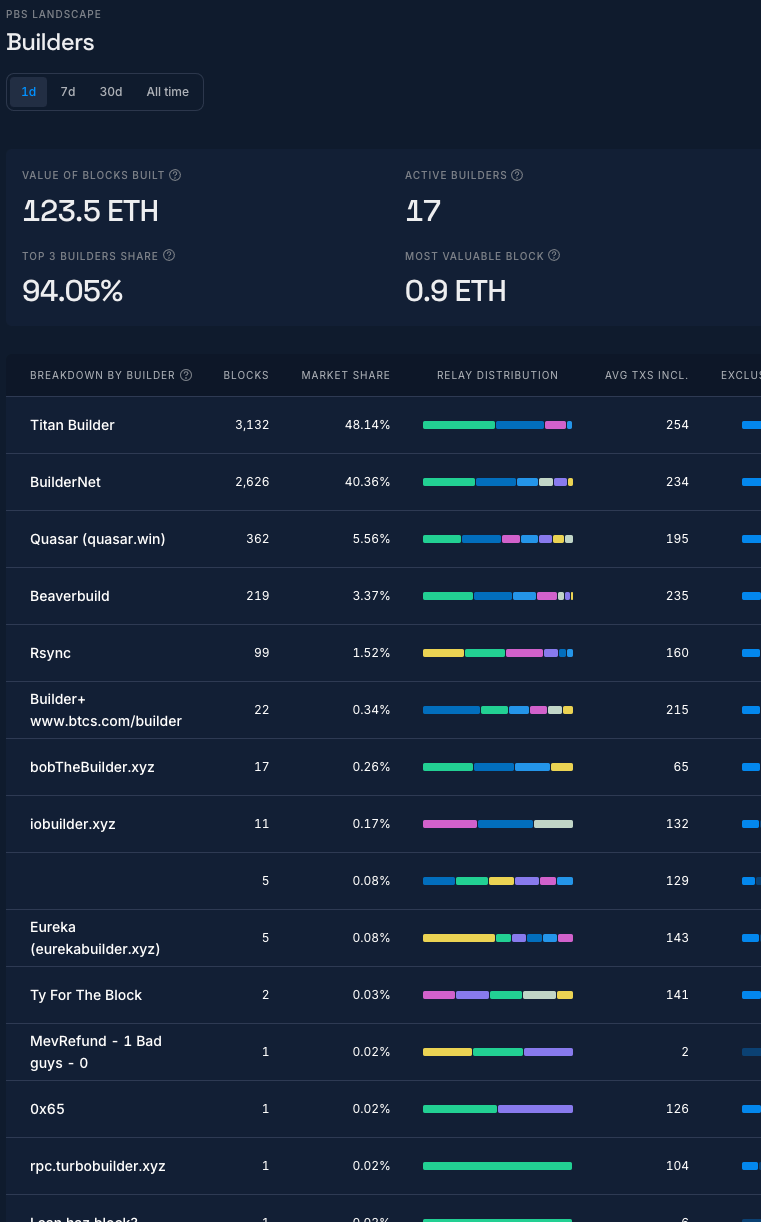
Task: Click help icon beside Active Builders
Action: tap(517, 175)
